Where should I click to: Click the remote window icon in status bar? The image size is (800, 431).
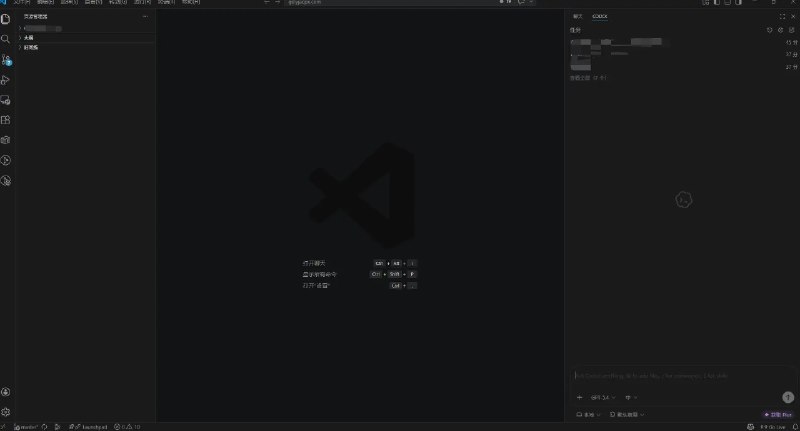click(4, 427)
